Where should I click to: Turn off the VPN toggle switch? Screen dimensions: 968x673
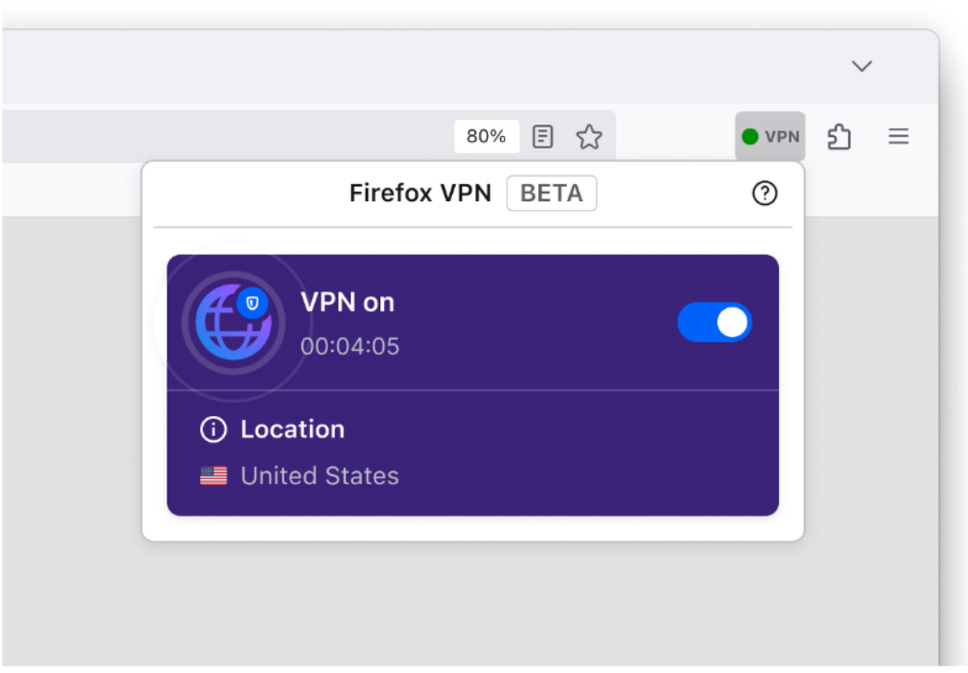coord(714,323)
